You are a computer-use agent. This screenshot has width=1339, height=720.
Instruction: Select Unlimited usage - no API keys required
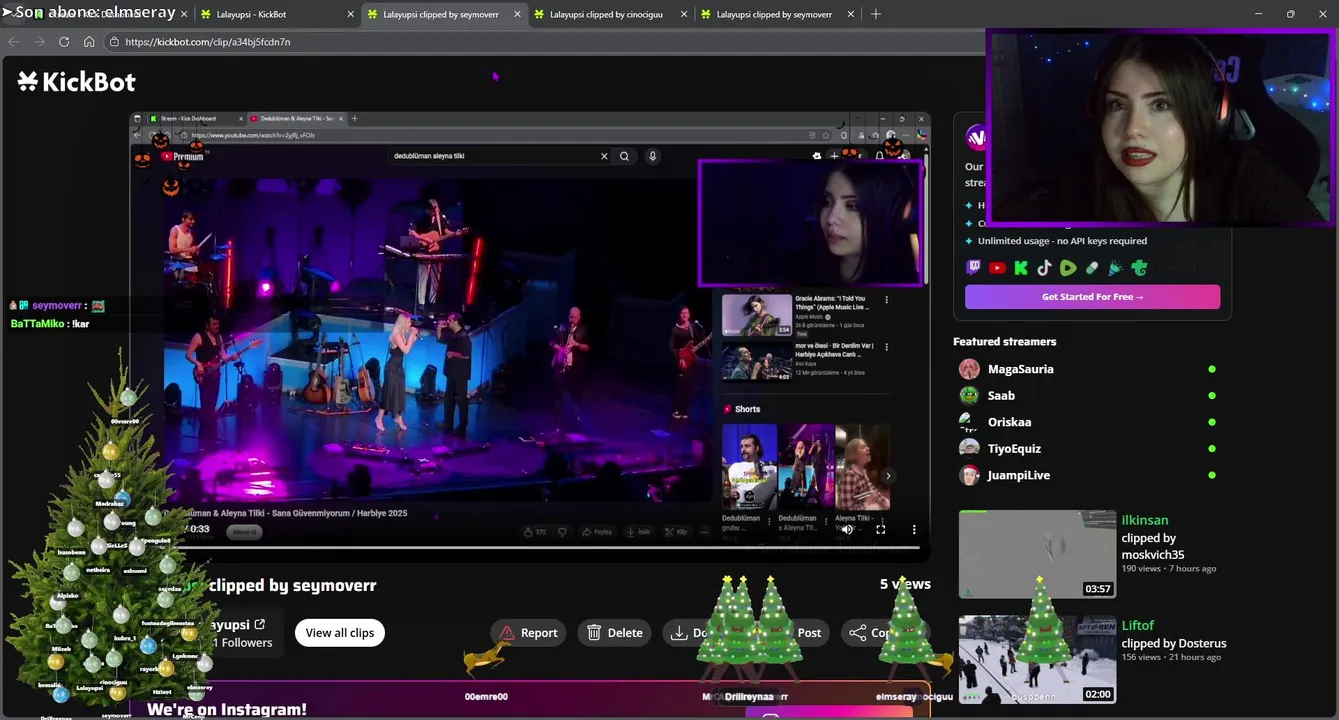(1062, 241)
